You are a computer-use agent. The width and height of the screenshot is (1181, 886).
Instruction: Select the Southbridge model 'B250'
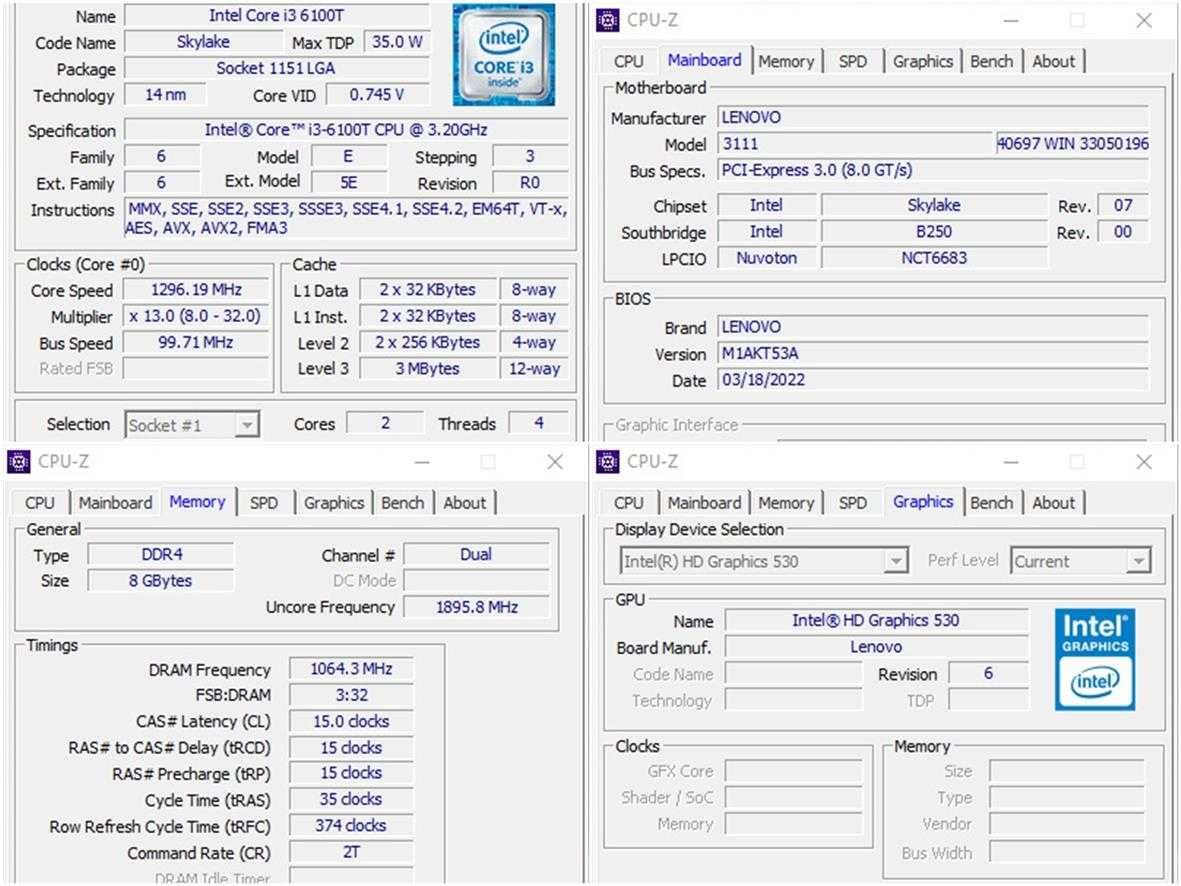click(934, 232)
